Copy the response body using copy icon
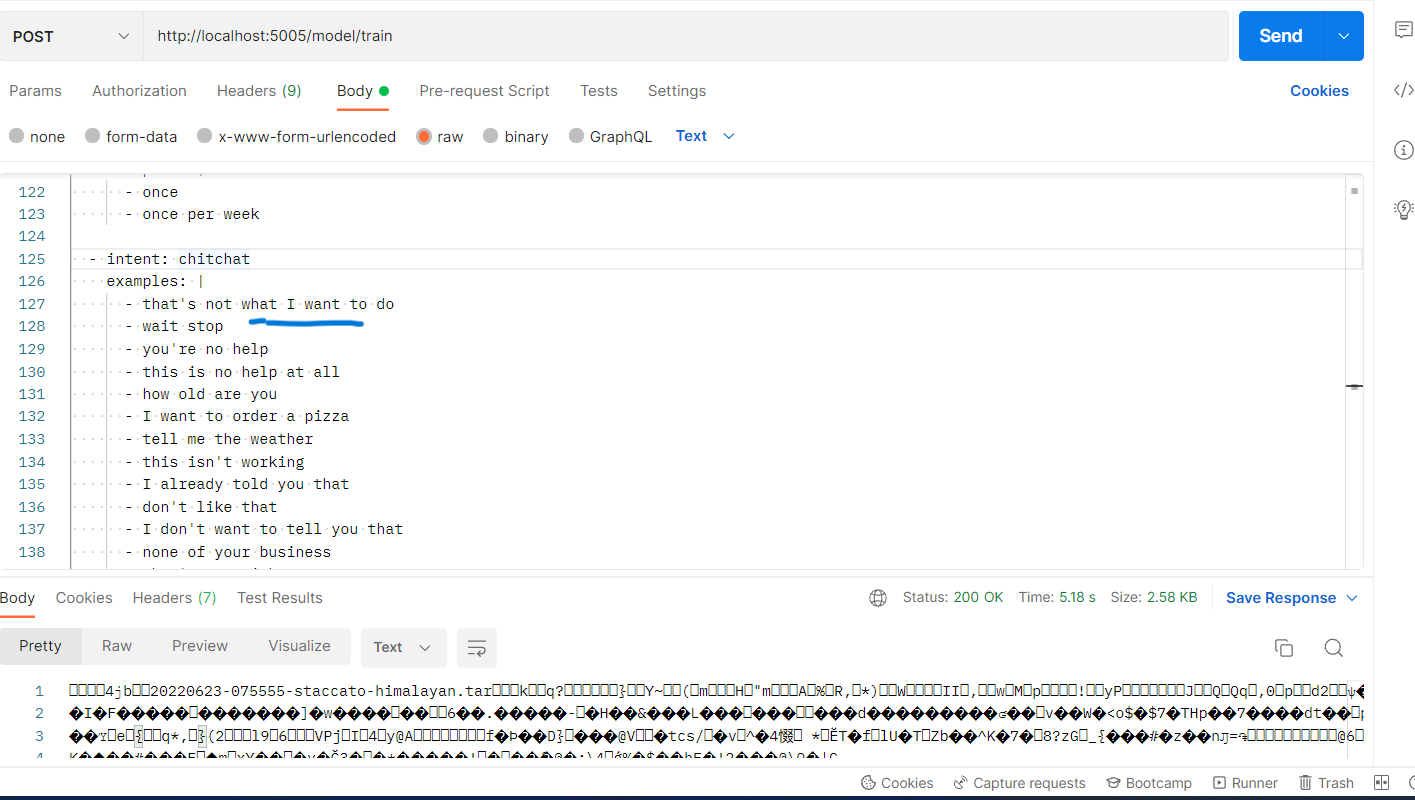Screen dimensions: 1415x800 [1284, 648]
